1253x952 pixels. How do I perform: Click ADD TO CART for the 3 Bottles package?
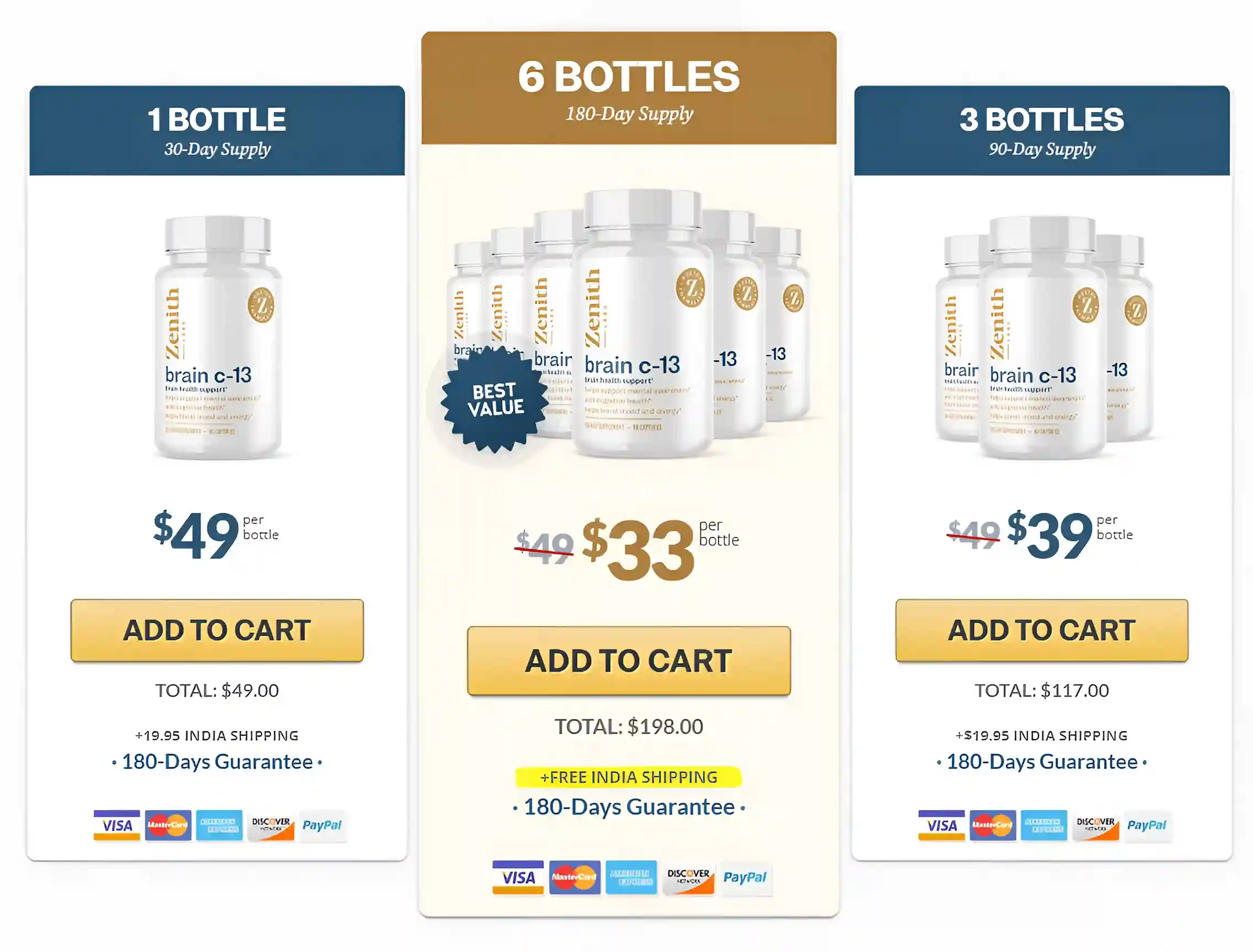pos(1042,630)
